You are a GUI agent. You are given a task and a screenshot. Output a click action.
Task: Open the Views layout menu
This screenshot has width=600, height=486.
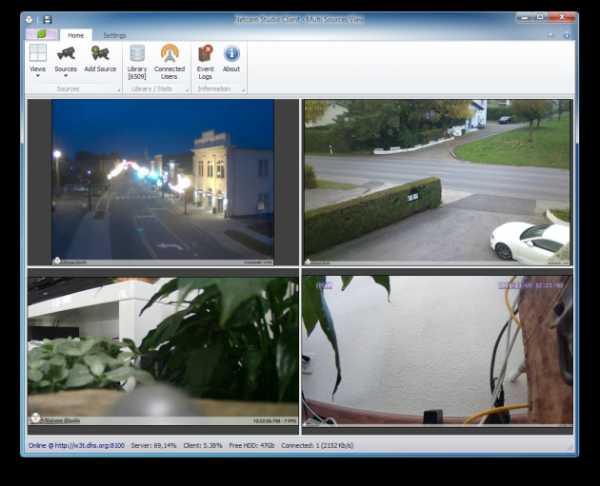click(x=37, y=54)
